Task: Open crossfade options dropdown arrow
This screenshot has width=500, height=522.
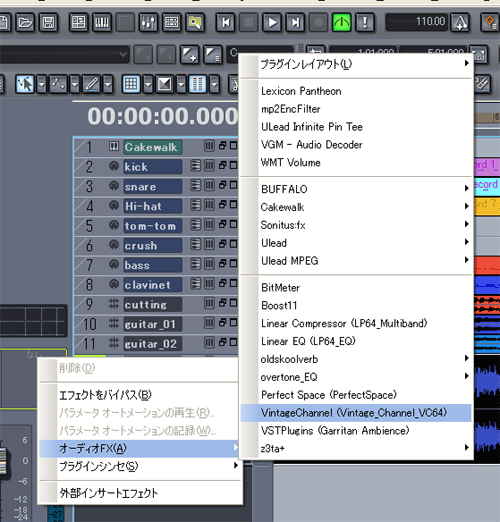Action: [x=181, y=84]
